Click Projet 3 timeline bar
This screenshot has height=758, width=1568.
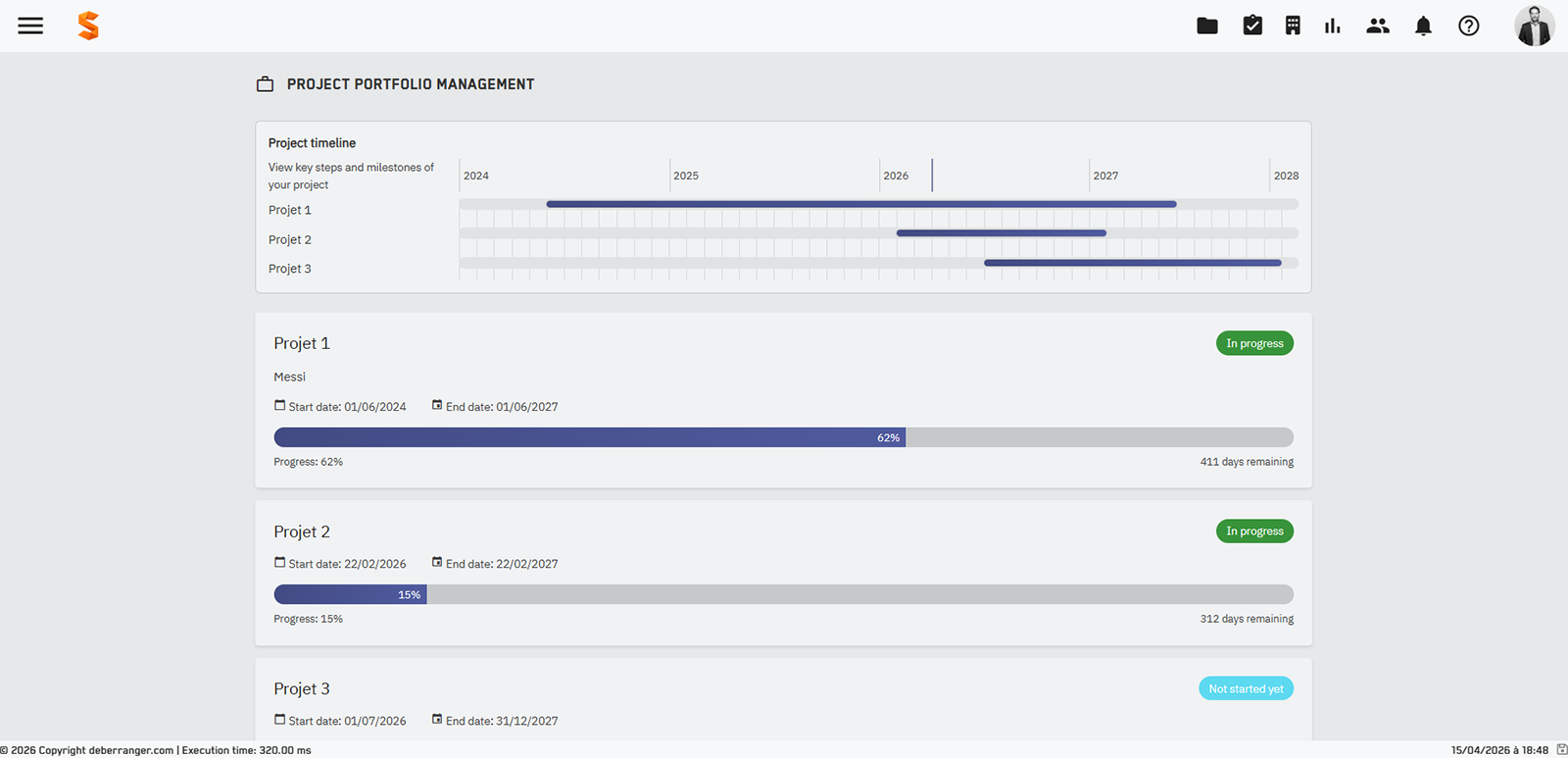click(1133, 263)
